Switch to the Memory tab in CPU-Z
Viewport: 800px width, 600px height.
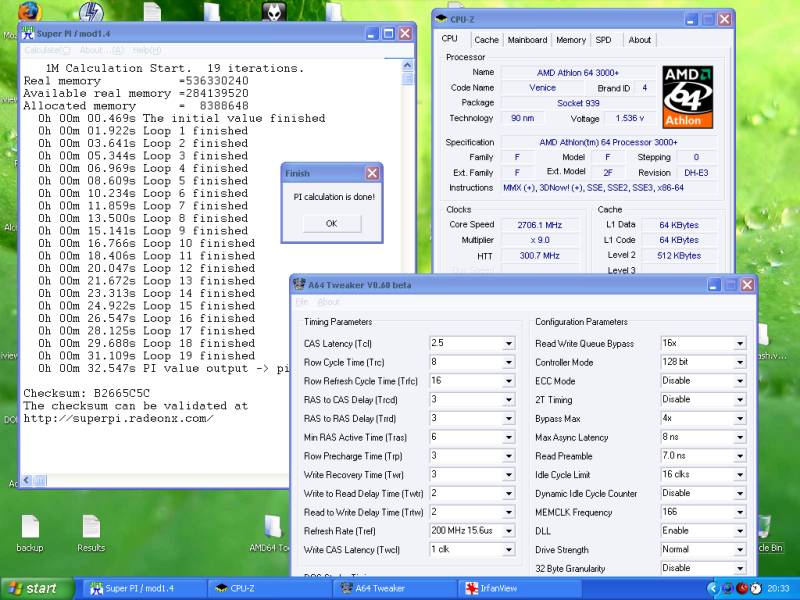pyautogui.click(x=571, y=40)
